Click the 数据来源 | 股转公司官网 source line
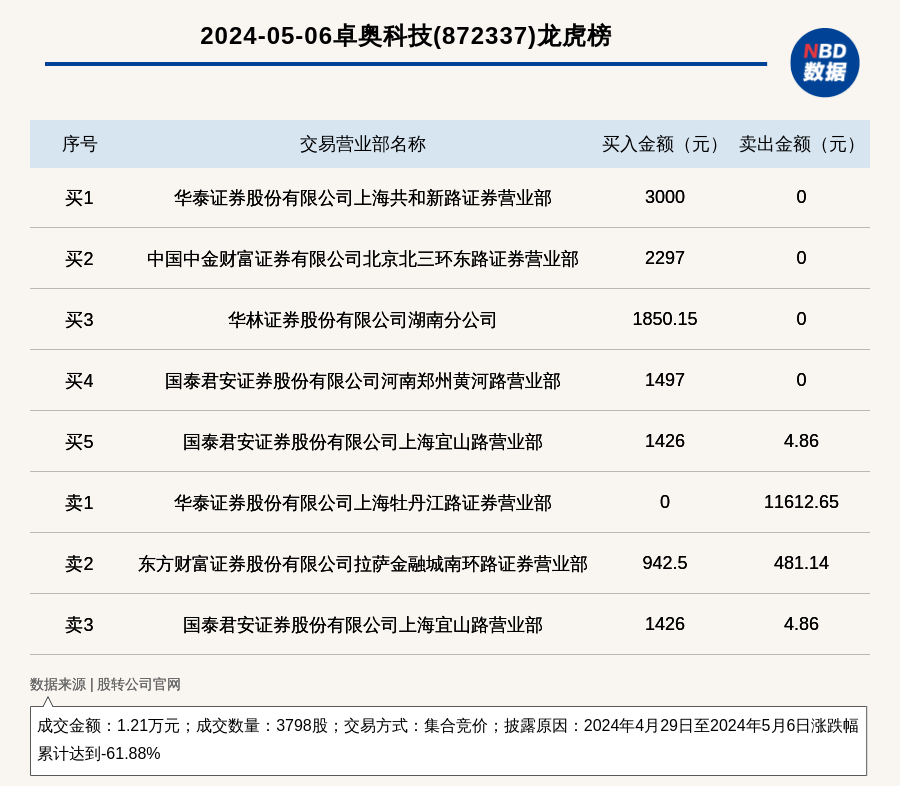 [106, 684]
